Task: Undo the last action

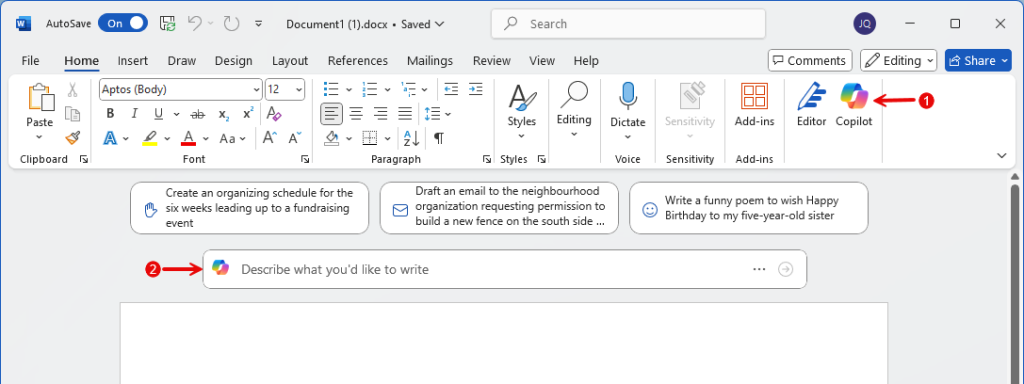Action: pos(195,24)
